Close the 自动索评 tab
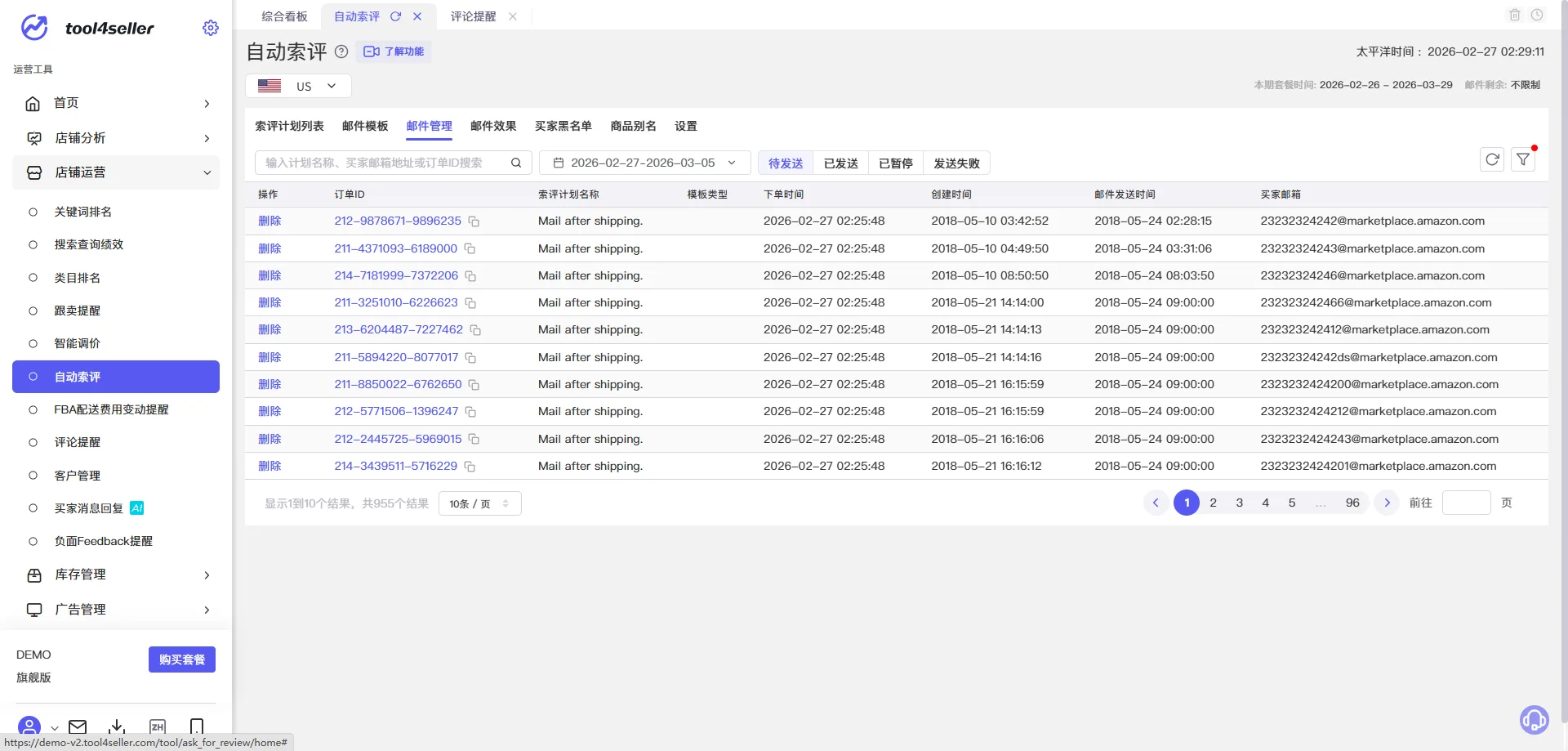The height and width of the screenshot is (751, 1568). tap(417, 16)
